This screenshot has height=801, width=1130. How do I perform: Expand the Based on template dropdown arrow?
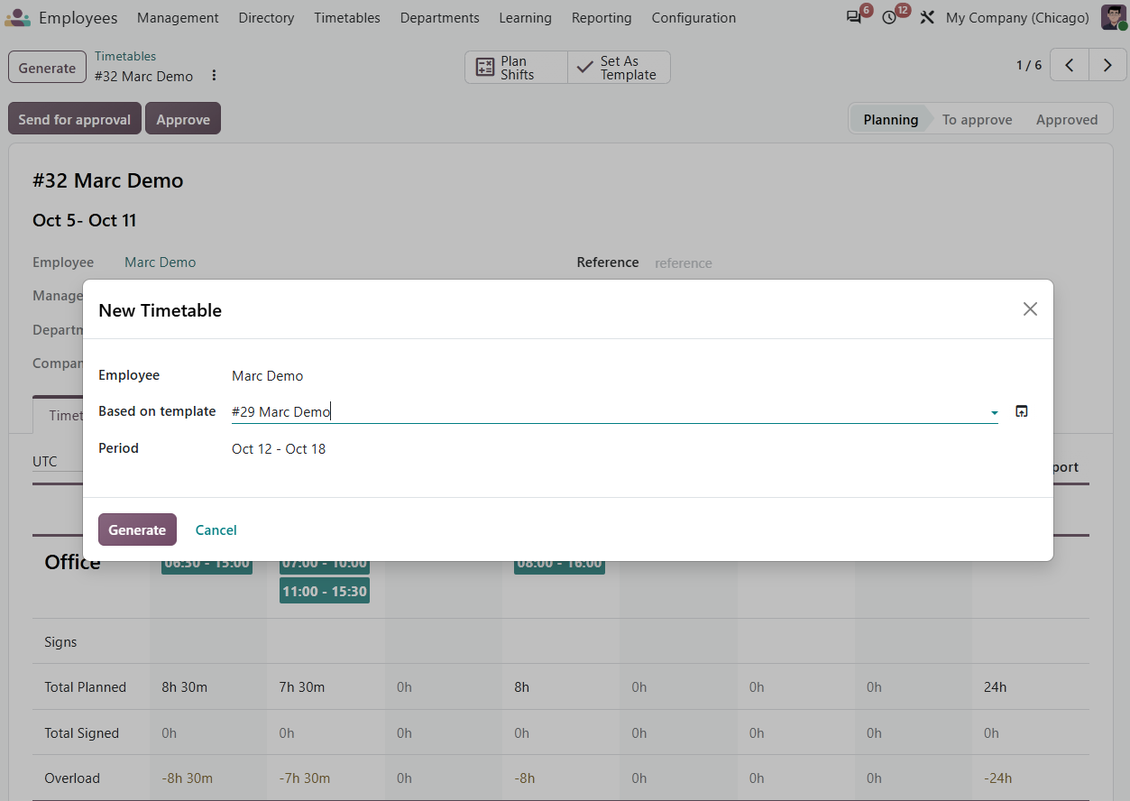point(994,412)
